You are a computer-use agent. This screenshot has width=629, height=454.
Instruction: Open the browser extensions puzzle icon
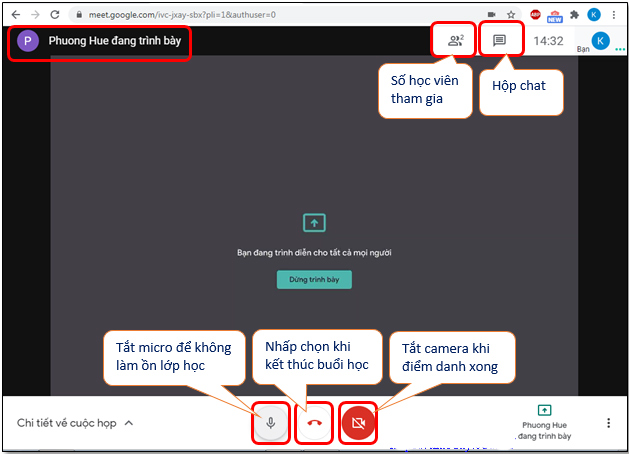point(574,15)
